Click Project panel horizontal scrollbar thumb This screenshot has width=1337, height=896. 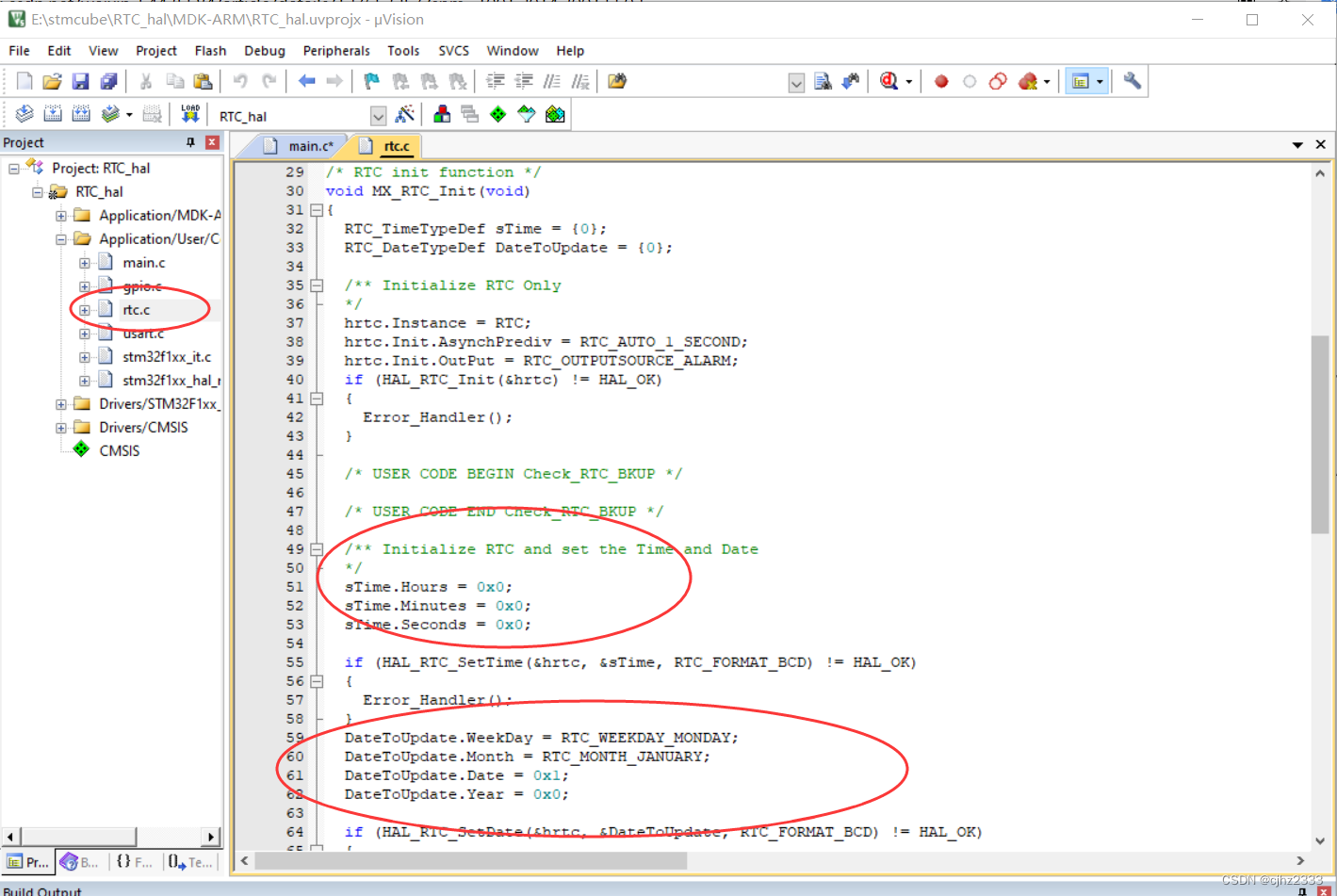[x=78, y=837]
